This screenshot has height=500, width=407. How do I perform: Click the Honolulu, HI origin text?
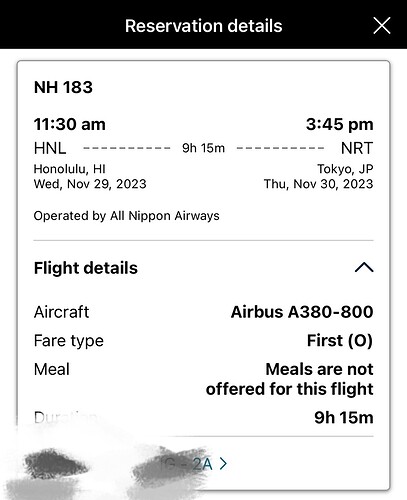(70, 169)
